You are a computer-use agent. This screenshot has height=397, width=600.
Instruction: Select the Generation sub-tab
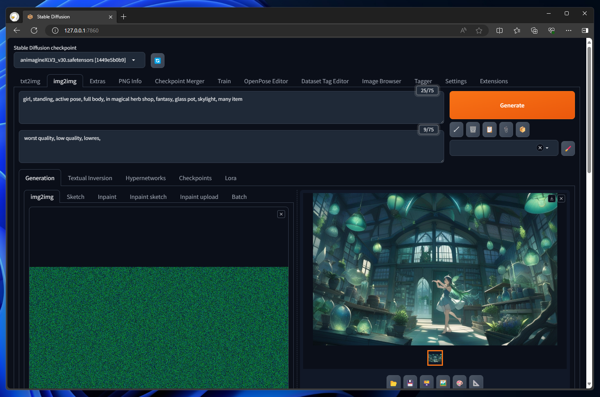pyautogui.click(x=40, y=178)
